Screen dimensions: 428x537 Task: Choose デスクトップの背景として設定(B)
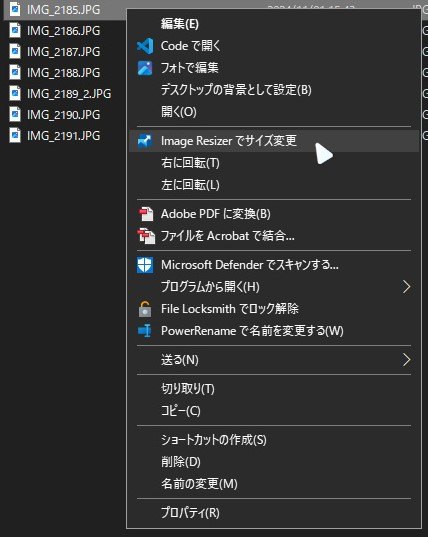click(274, 90)
